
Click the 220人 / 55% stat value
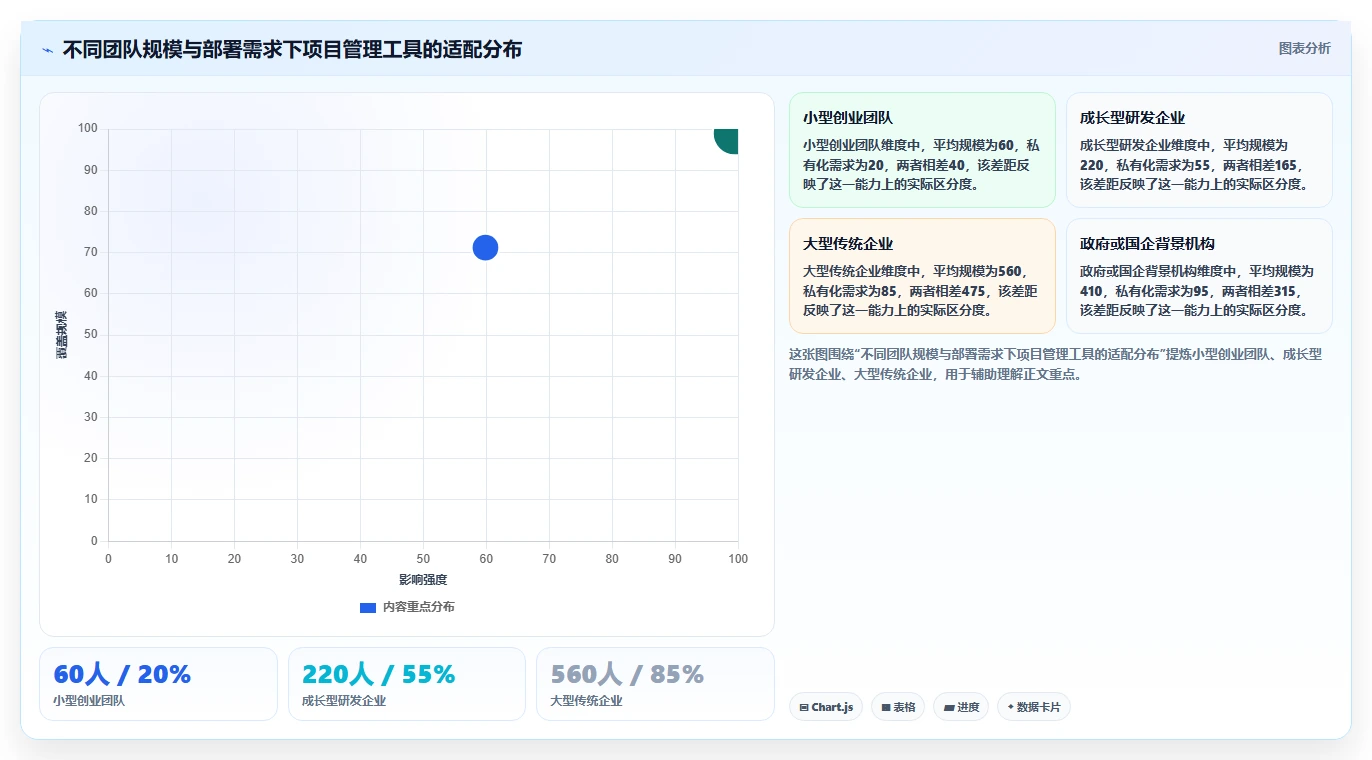point(378,674)
